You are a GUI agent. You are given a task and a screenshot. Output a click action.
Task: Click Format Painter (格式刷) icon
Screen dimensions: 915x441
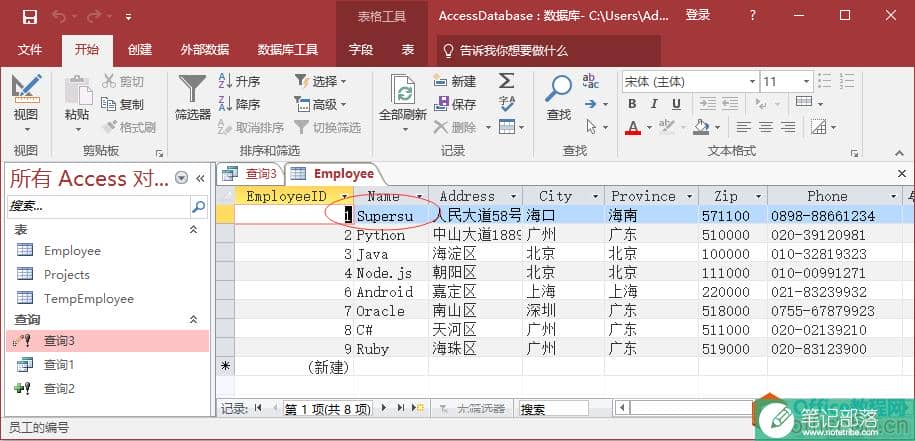pyautogui.click(x=109, y=127)
